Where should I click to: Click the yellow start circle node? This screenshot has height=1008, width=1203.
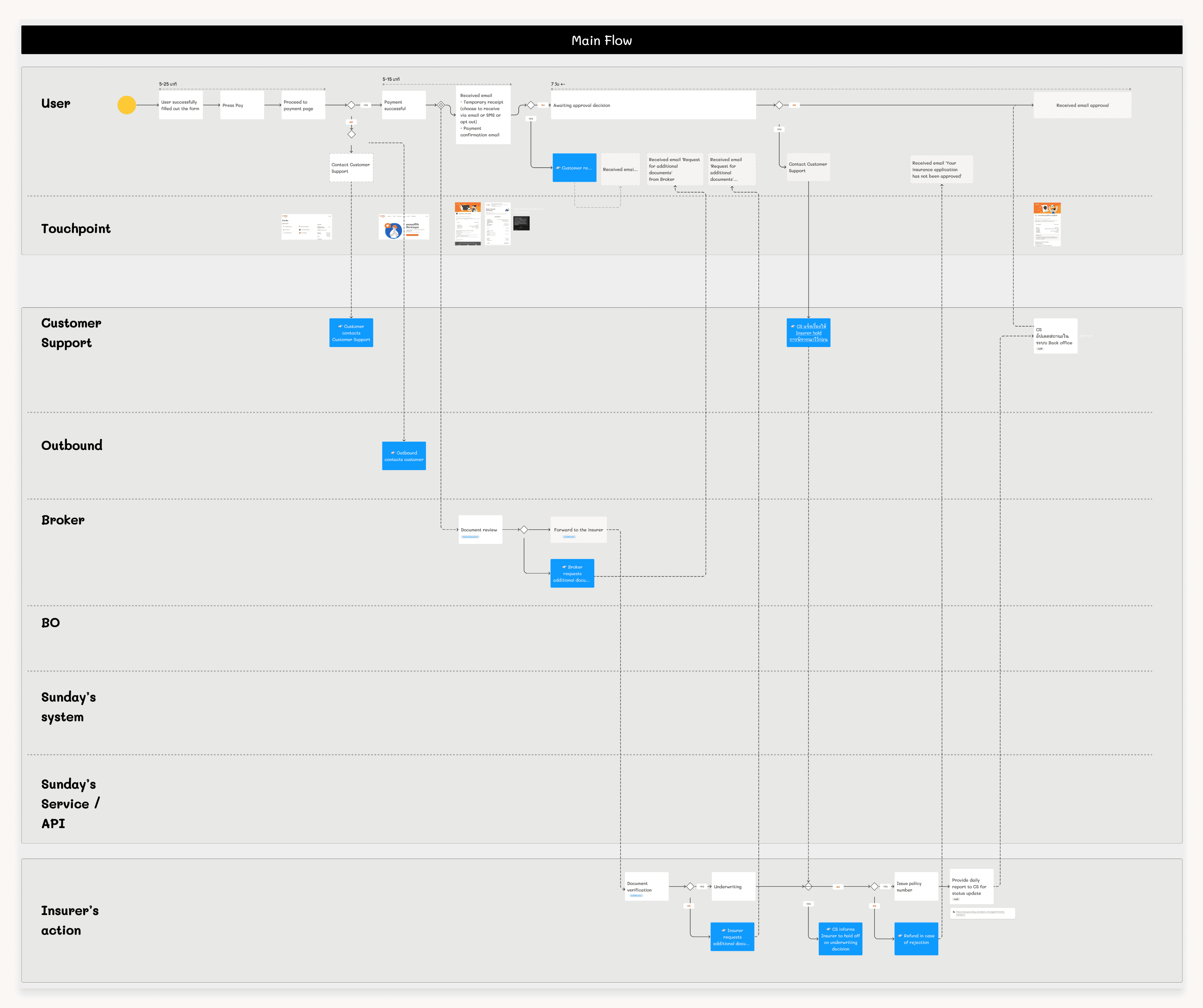pyautogui.click(x=126, y=105)
